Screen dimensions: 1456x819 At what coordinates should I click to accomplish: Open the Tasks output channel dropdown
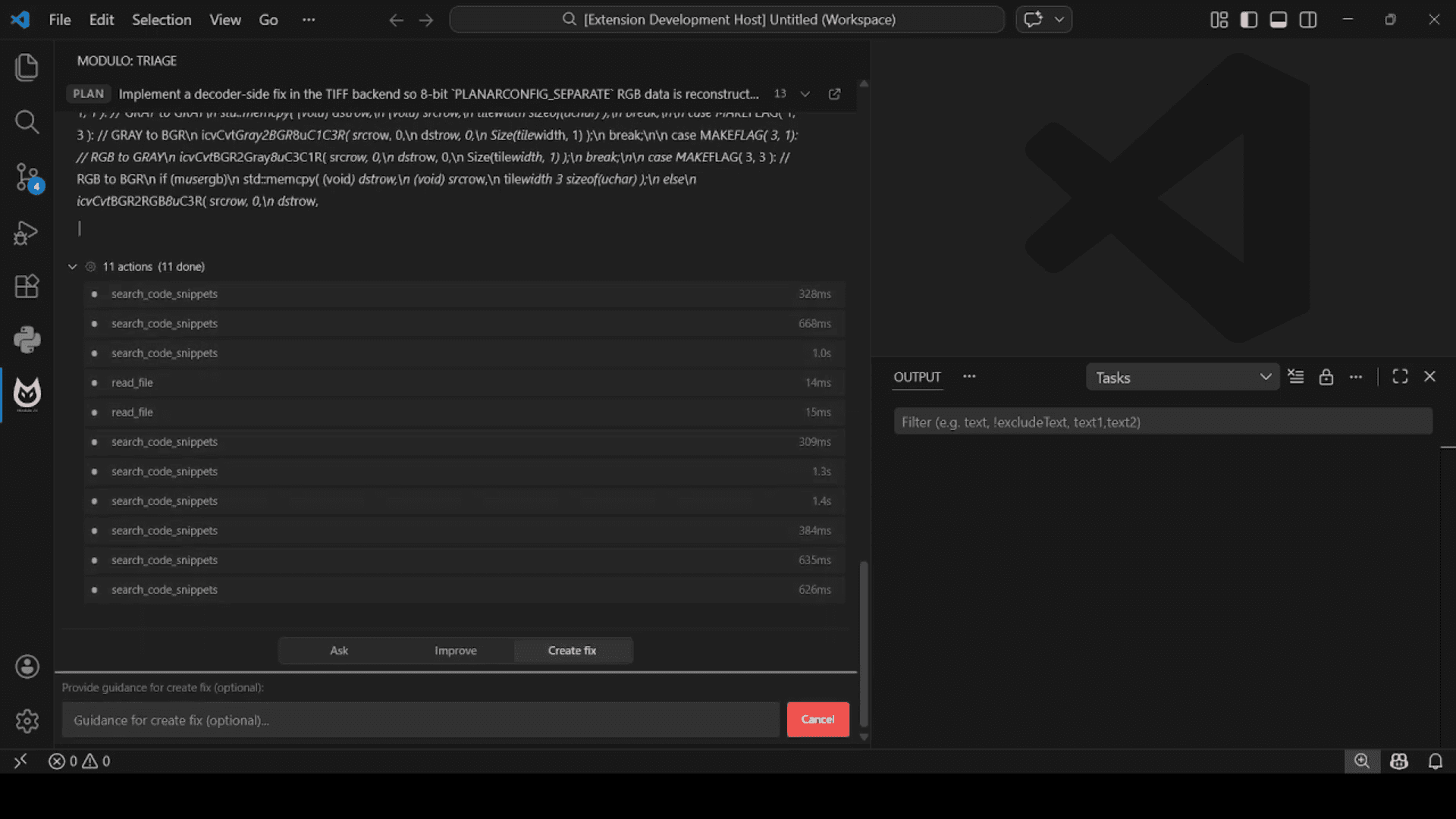[1182, 378]
